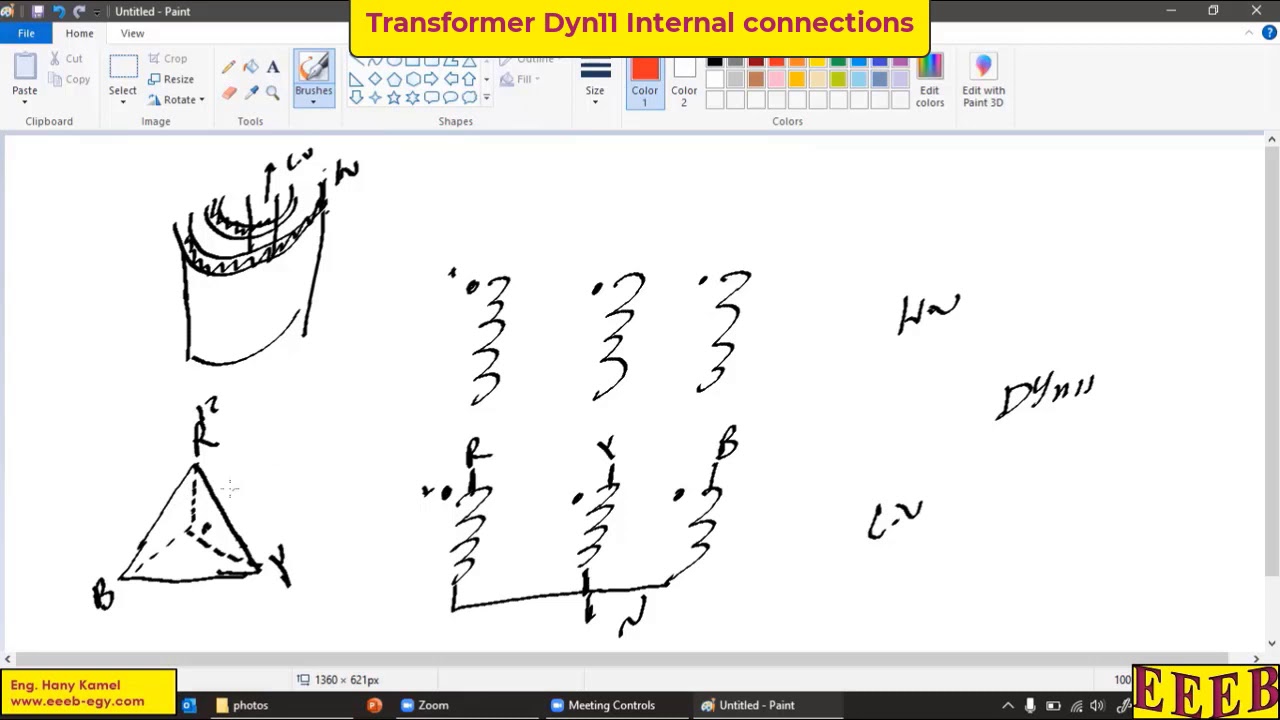This screenshot has height=720, width=1280.
Task: Show hidden tray icons chevron
Action: tap(1007, 705)
